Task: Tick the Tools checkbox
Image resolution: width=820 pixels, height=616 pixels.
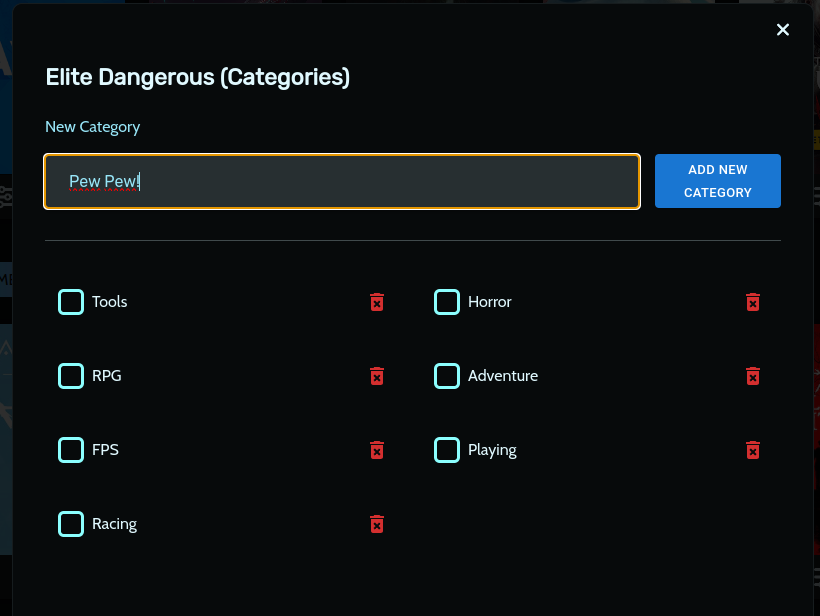Action: click(x=71, y=302)
